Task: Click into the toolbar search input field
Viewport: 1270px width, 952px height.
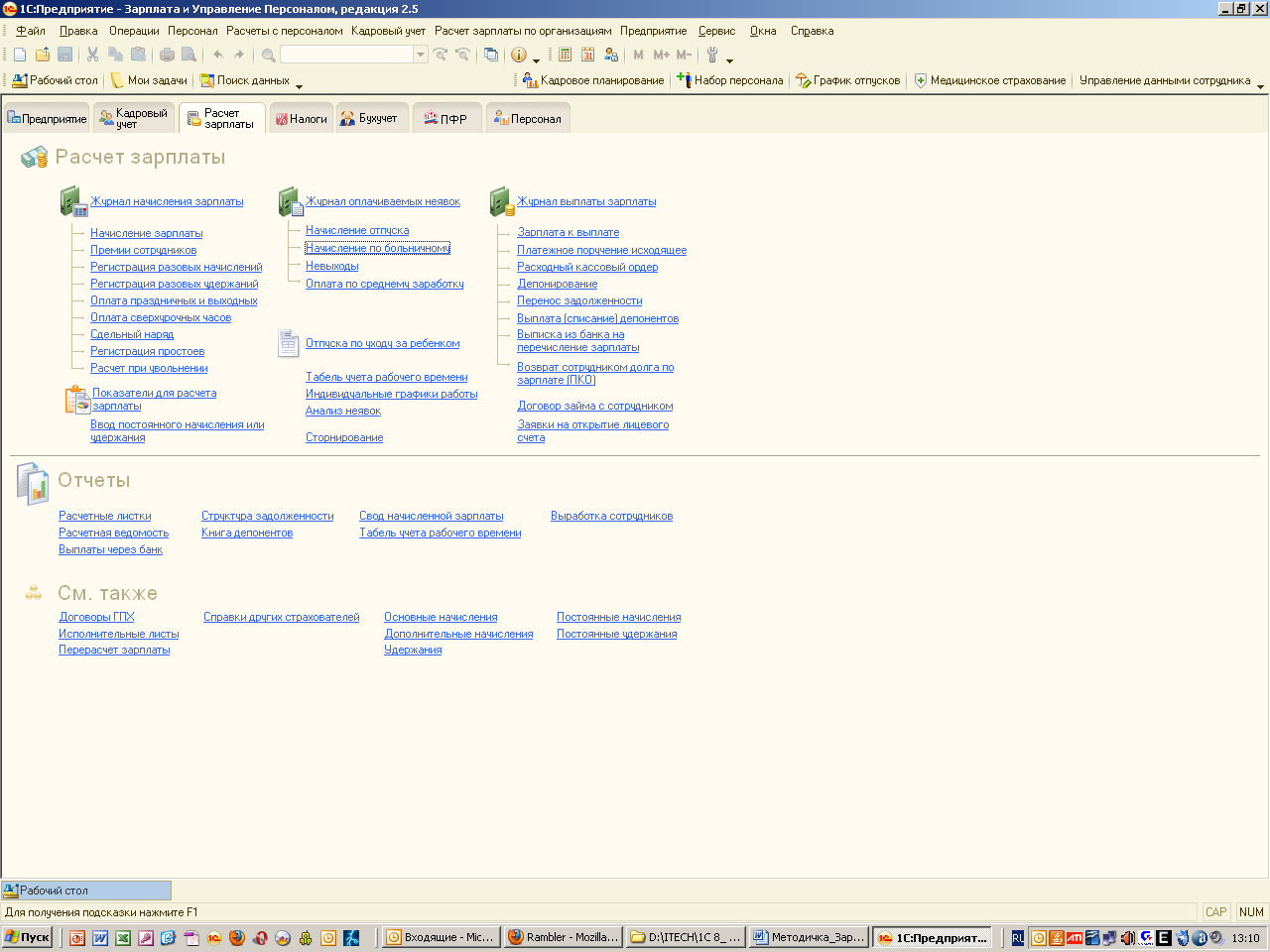Action: (x=346, y=55)
